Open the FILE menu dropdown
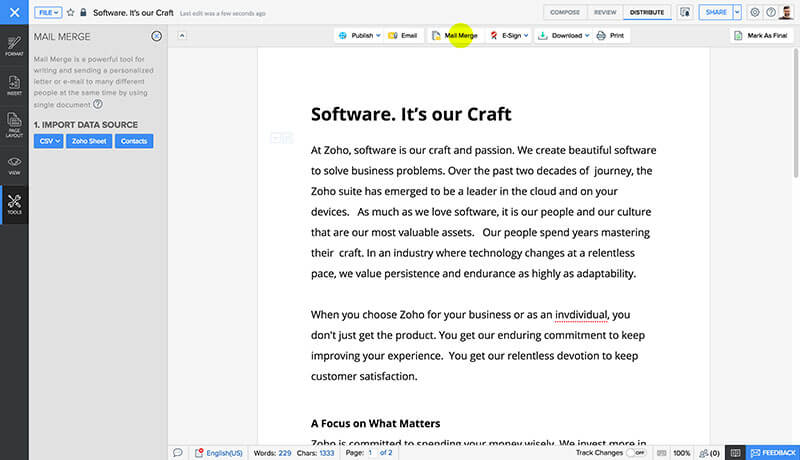800x460 pixels. click(48, 12)
